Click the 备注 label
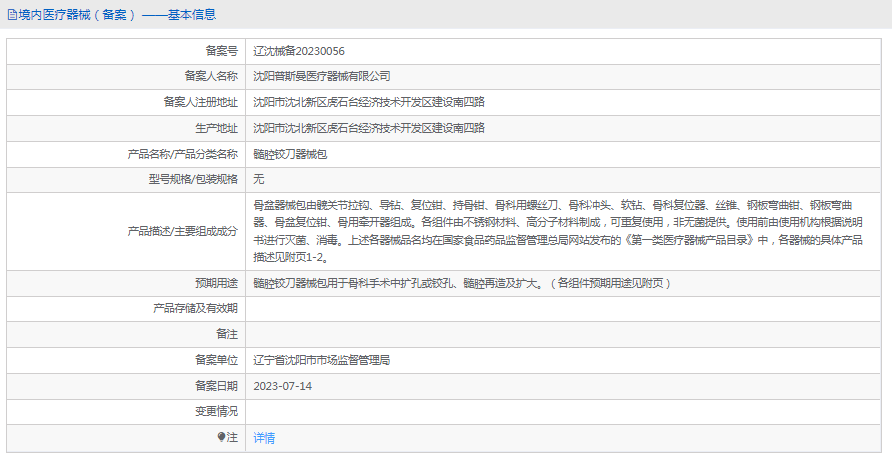 tap(227, 334)
